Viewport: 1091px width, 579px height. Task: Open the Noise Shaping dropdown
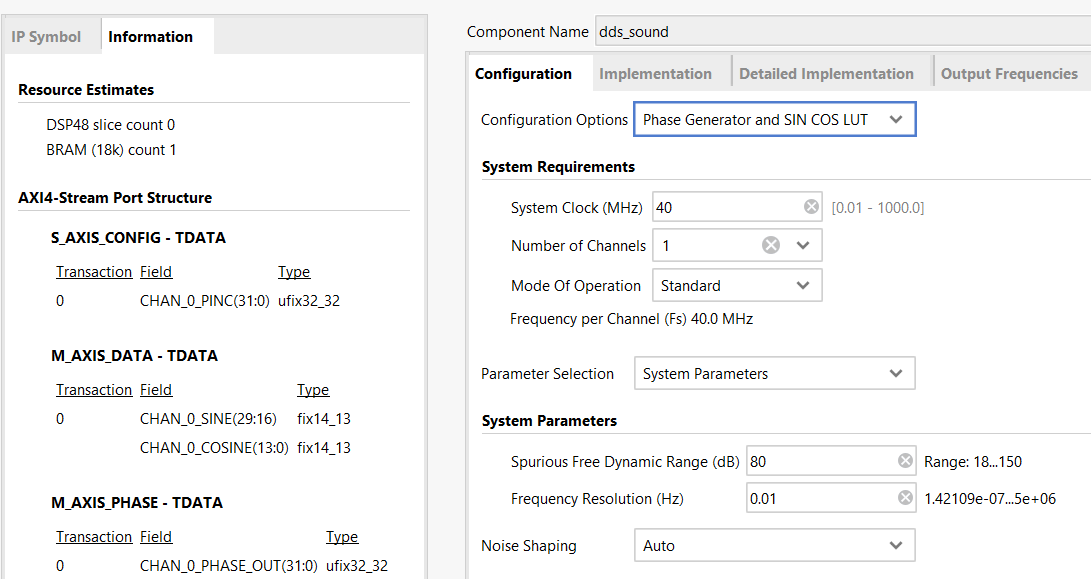[774, 545]
